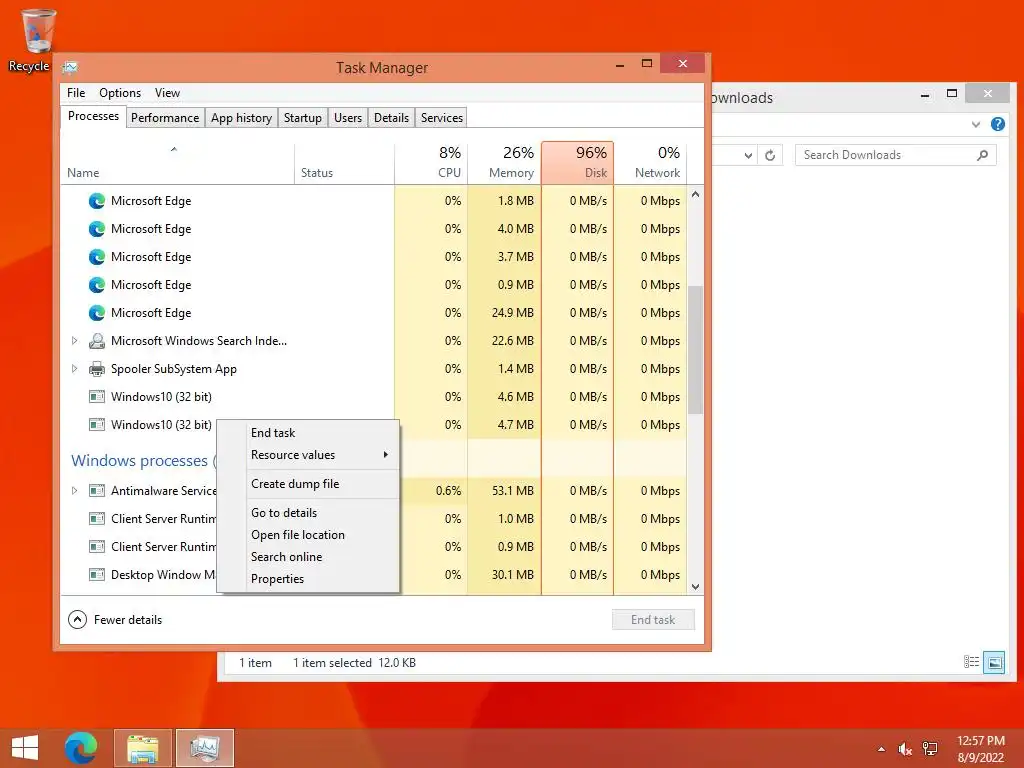
Task: Click the Microsoft Windows Search Indexer icon
Action: pyautogui.click(x=97, y=341)
